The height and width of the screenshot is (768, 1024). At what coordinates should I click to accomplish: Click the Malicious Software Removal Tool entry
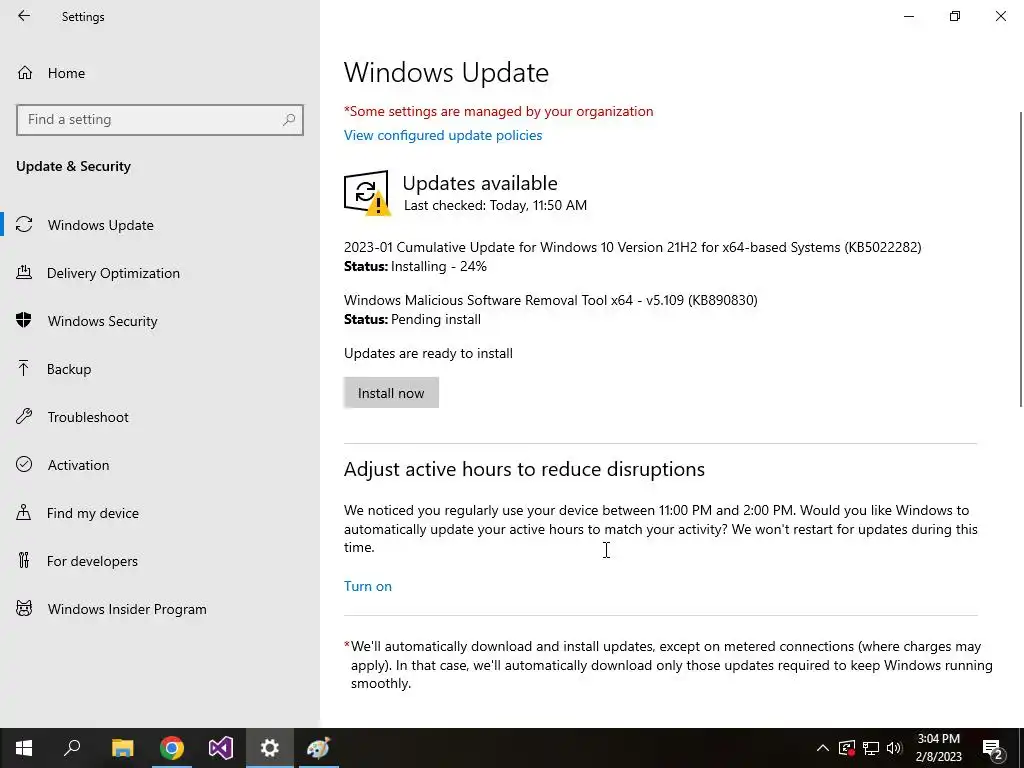(x=551, y=300)
